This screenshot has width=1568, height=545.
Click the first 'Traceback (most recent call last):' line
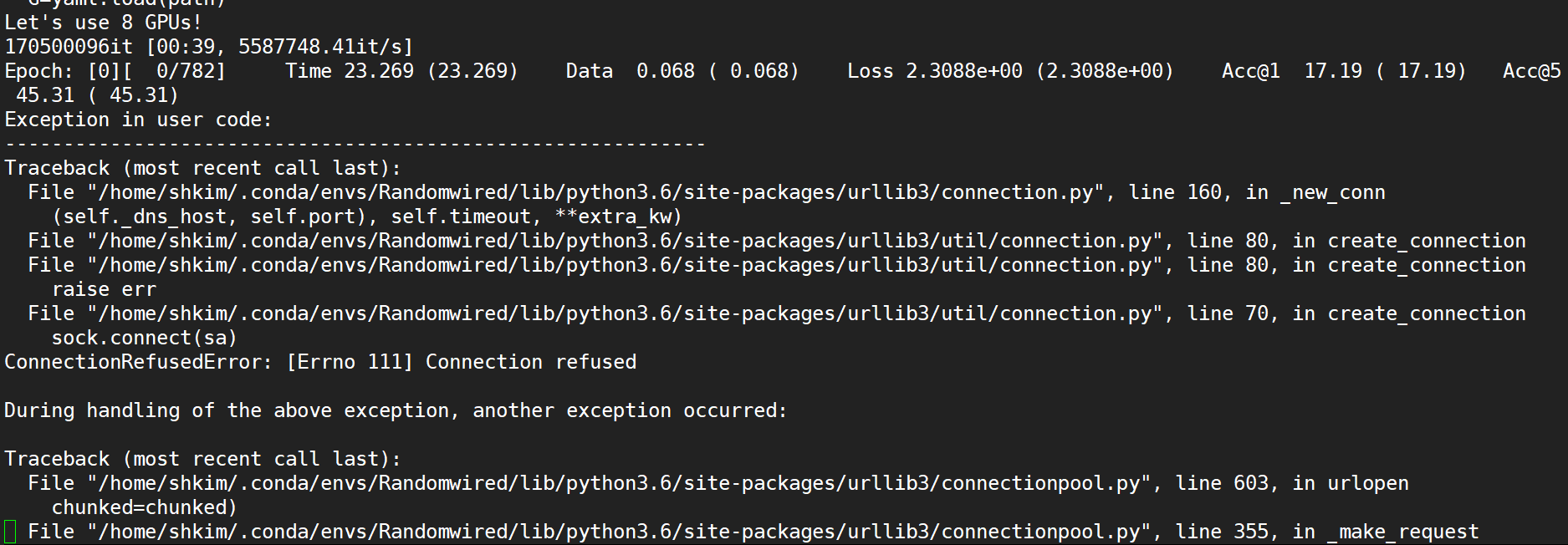click(202, 168)
